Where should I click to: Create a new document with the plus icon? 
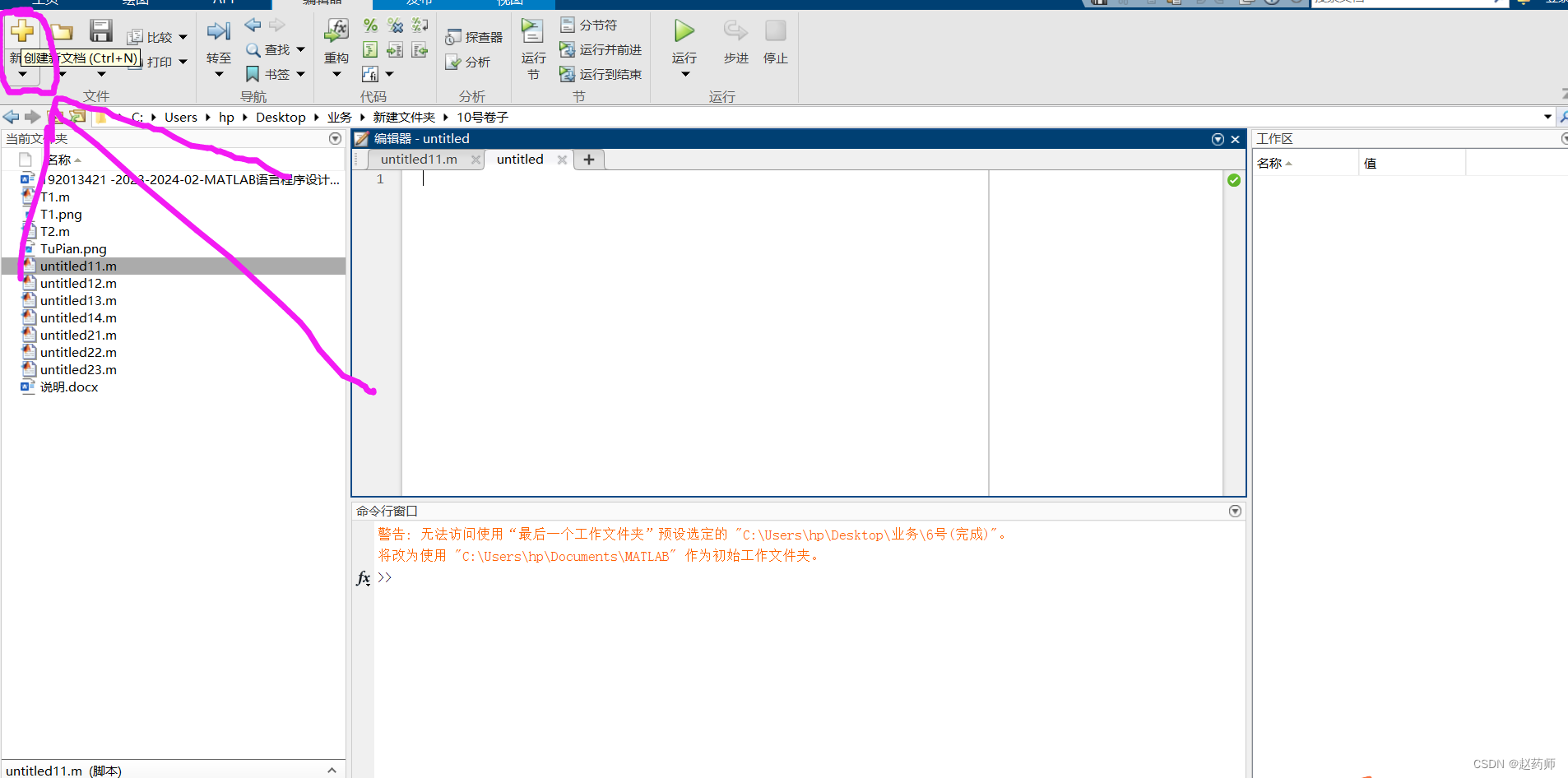pos(22,31)
